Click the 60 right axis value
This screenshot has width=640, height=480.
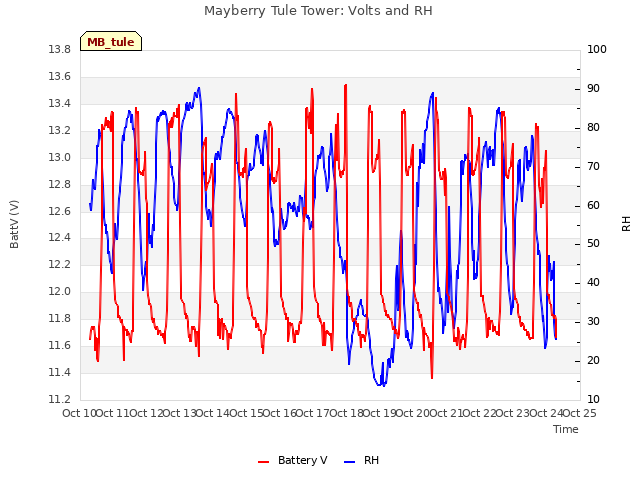(x=593, y=206)
